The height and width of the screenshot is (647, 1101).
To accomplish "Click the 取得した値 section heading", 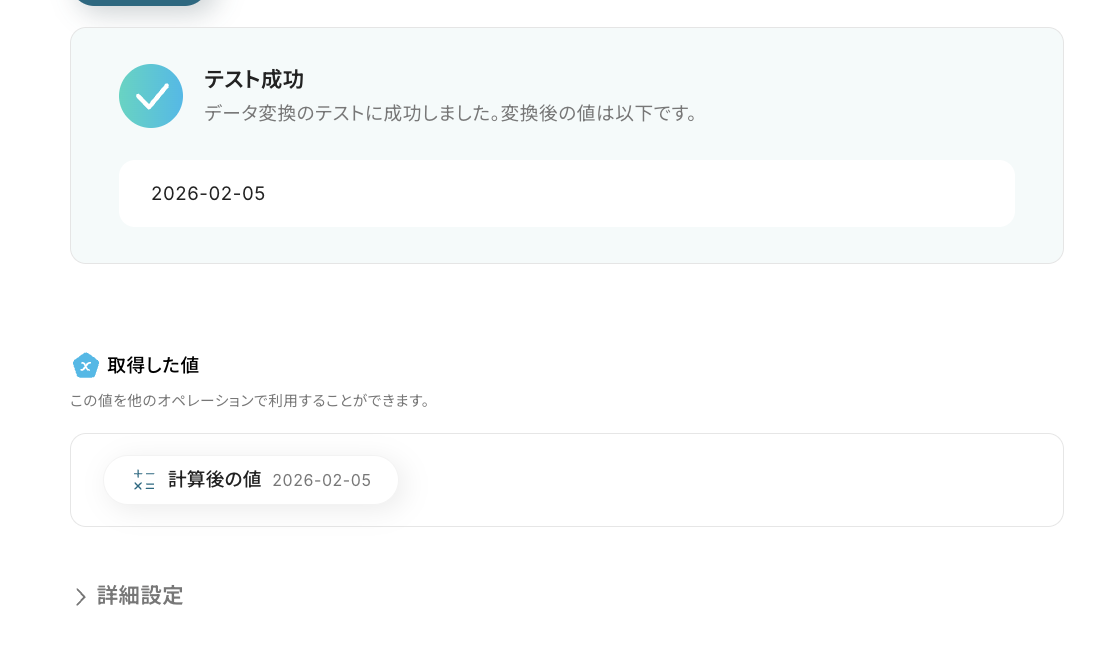I will point(153,366).
